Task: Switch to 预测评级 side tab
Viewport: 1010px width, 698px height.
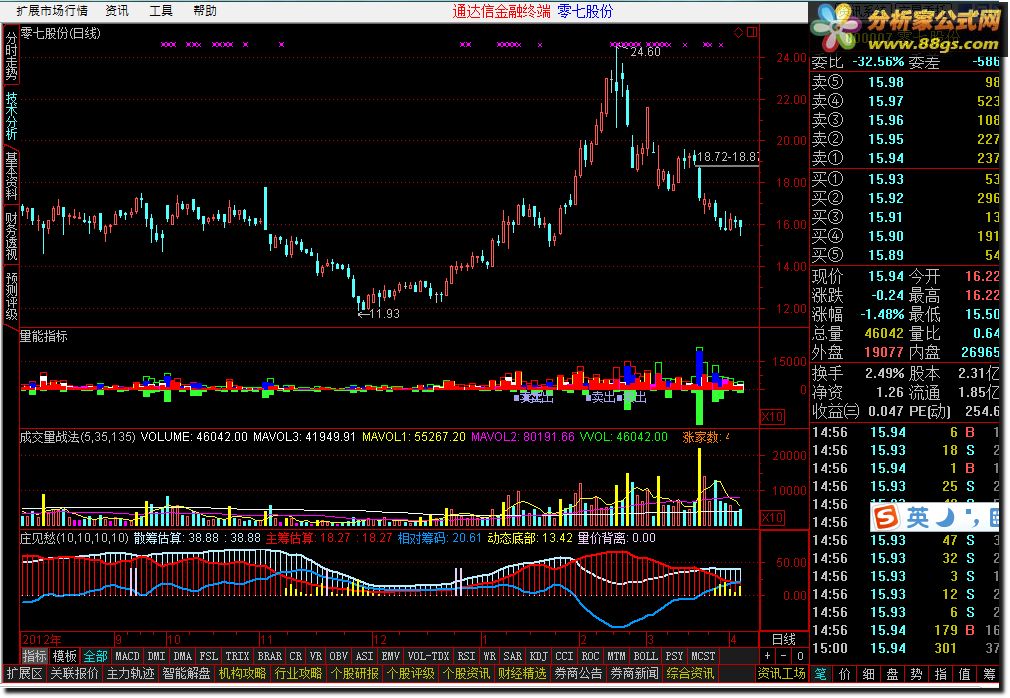Action: pos(11,296)
